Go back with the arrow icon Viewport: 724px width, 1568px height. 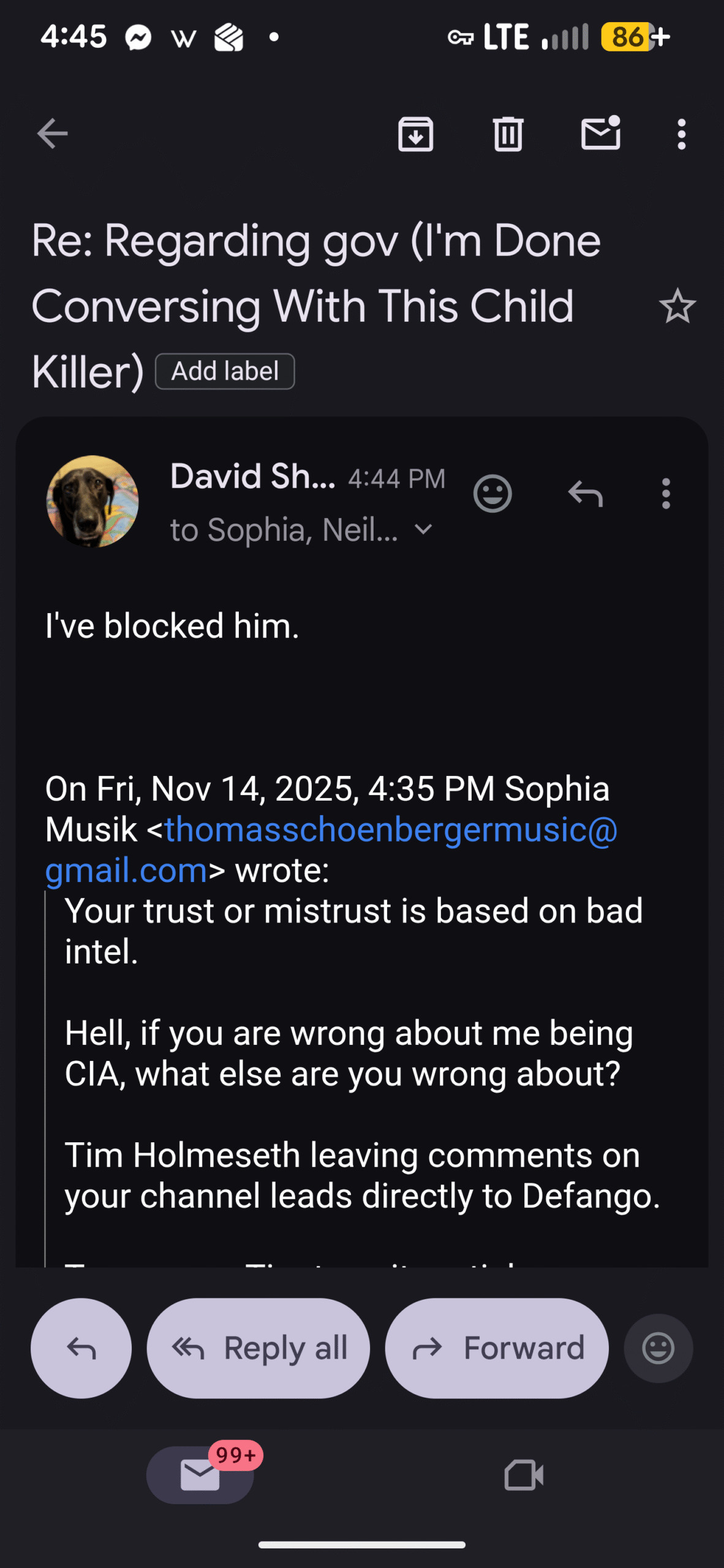coord(53,134)
